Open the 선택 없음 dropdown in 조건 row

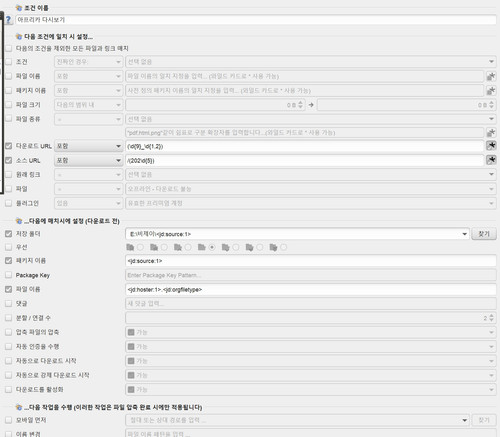coord(311,62)
